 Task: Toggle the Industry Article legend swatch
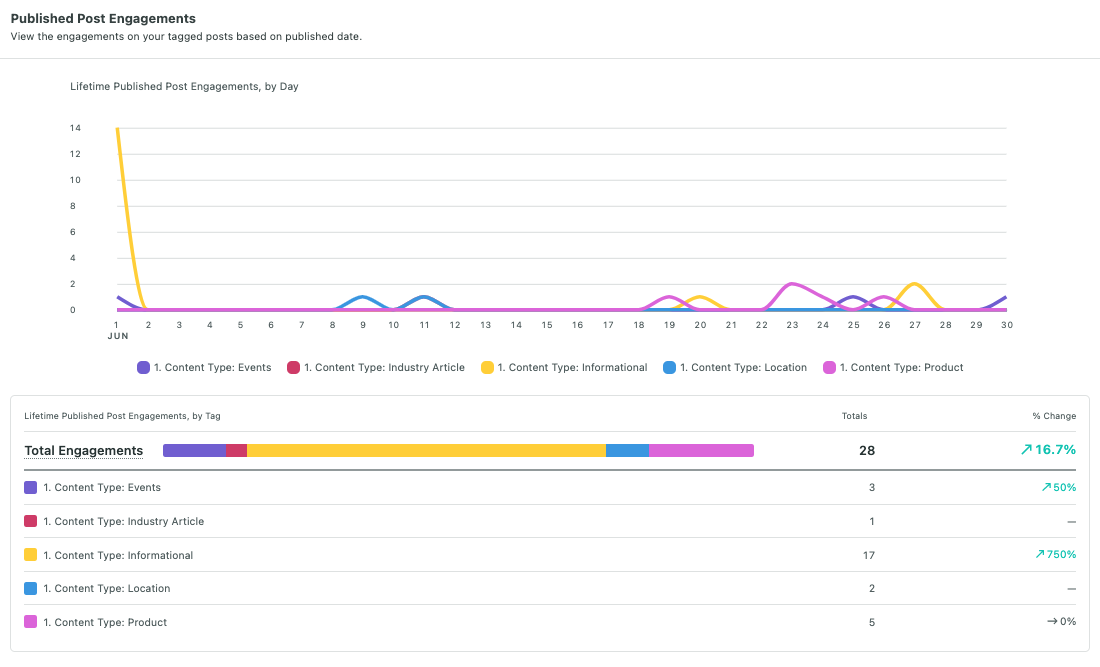tap(293, 368)
